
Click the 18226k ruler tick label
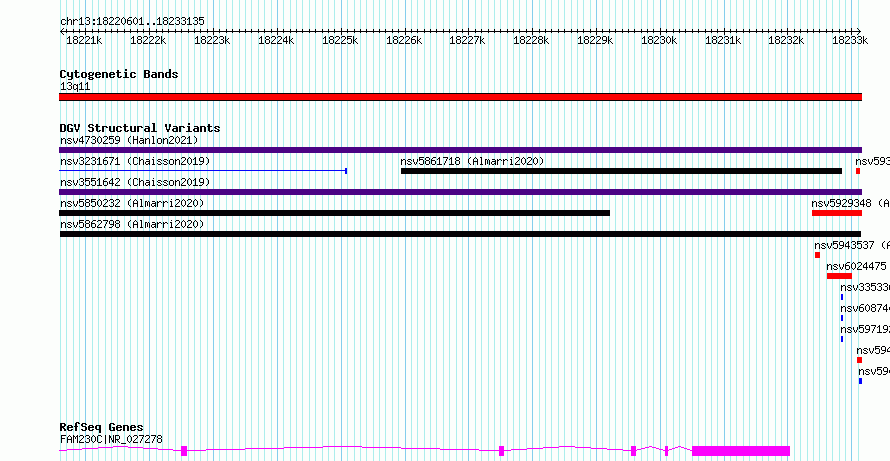[404, 40]
